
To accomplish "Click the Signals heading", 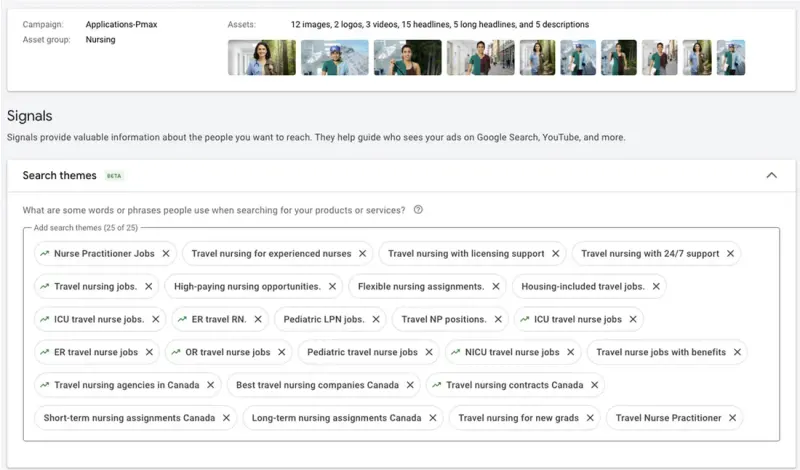I will [x=30, y=116].
